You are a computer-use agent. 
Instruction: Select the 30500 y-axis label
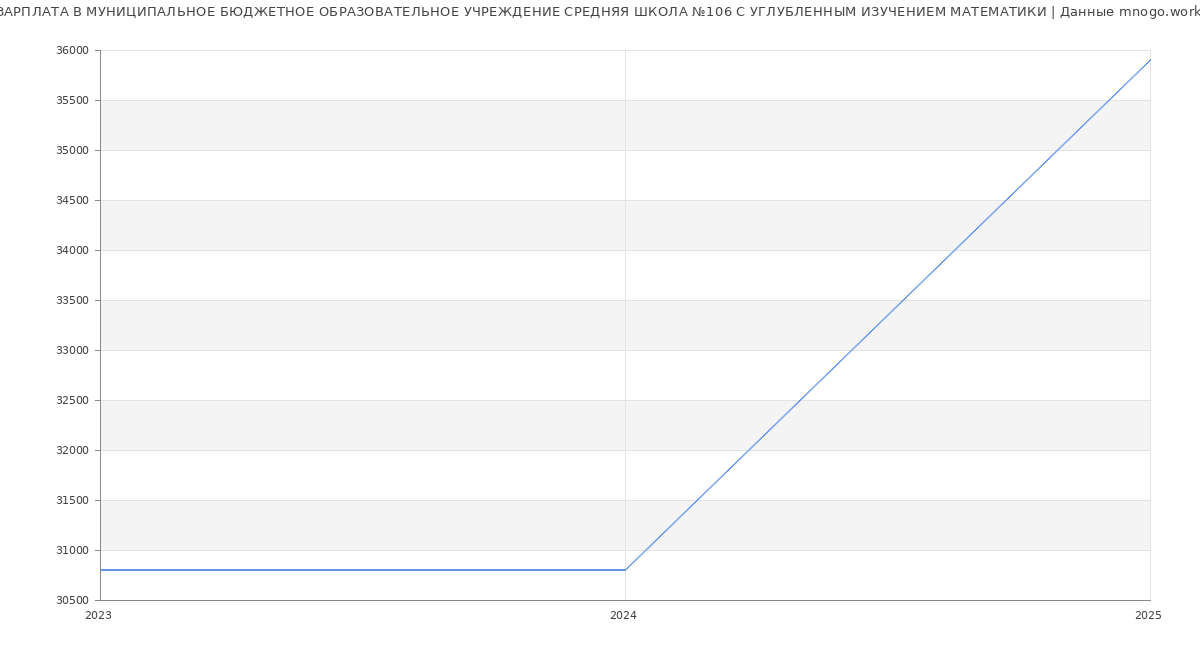pos(72,601)
